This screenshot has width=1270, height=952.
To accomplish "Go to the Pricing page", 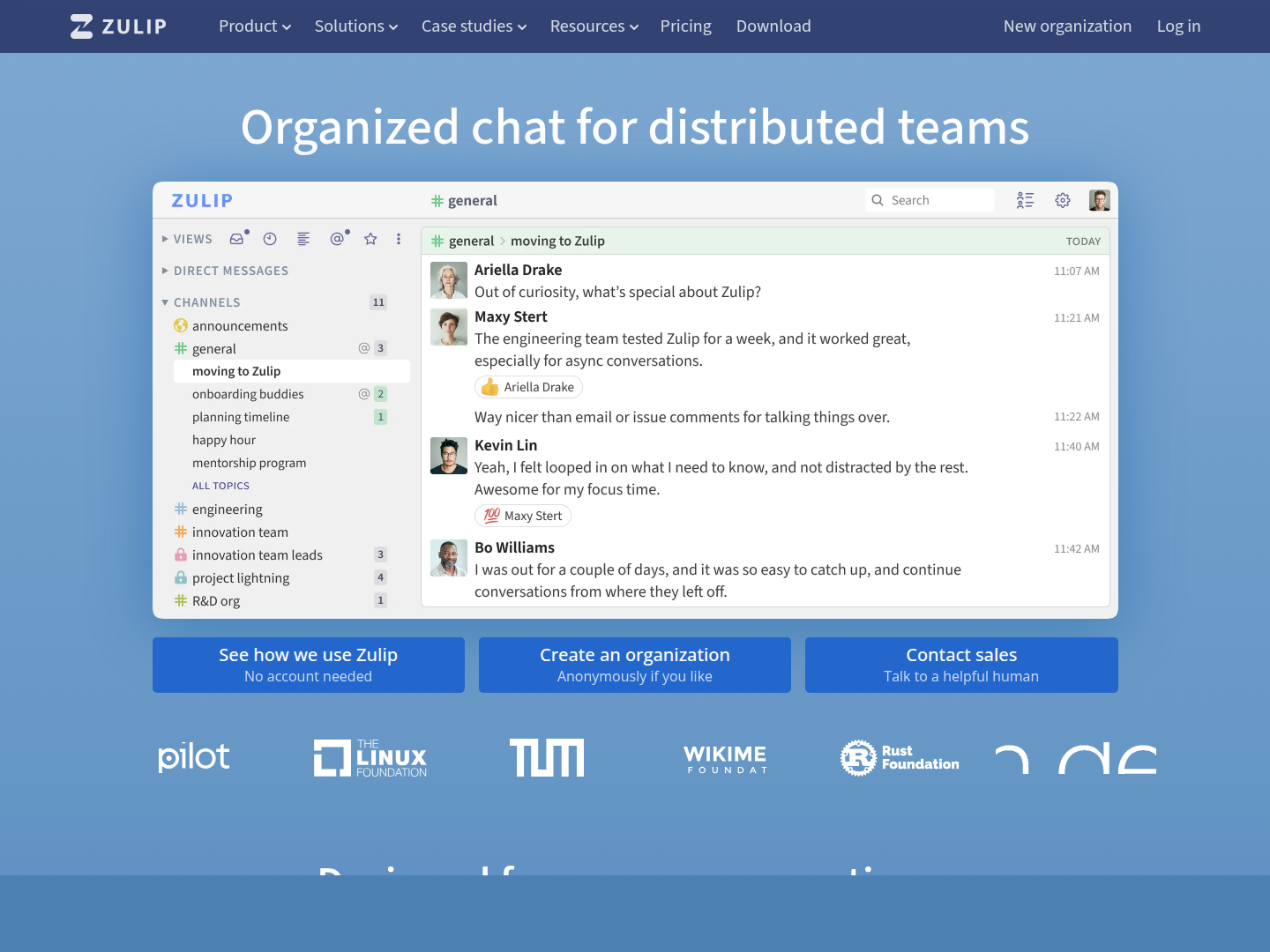I will (x=686, y=26).
